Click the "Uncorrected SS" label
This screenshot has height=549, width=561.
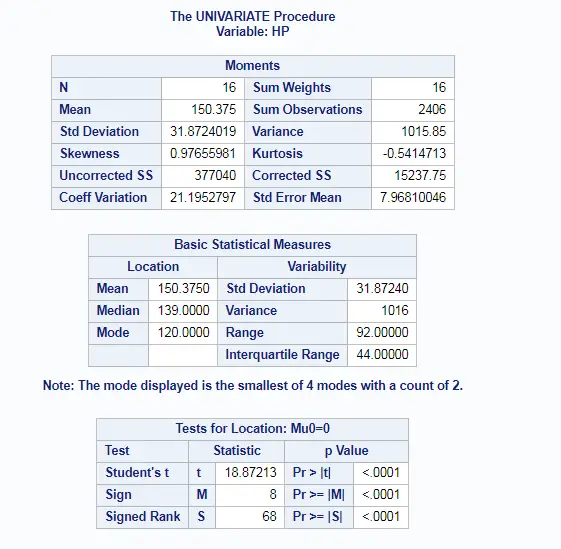pos(106,175)
